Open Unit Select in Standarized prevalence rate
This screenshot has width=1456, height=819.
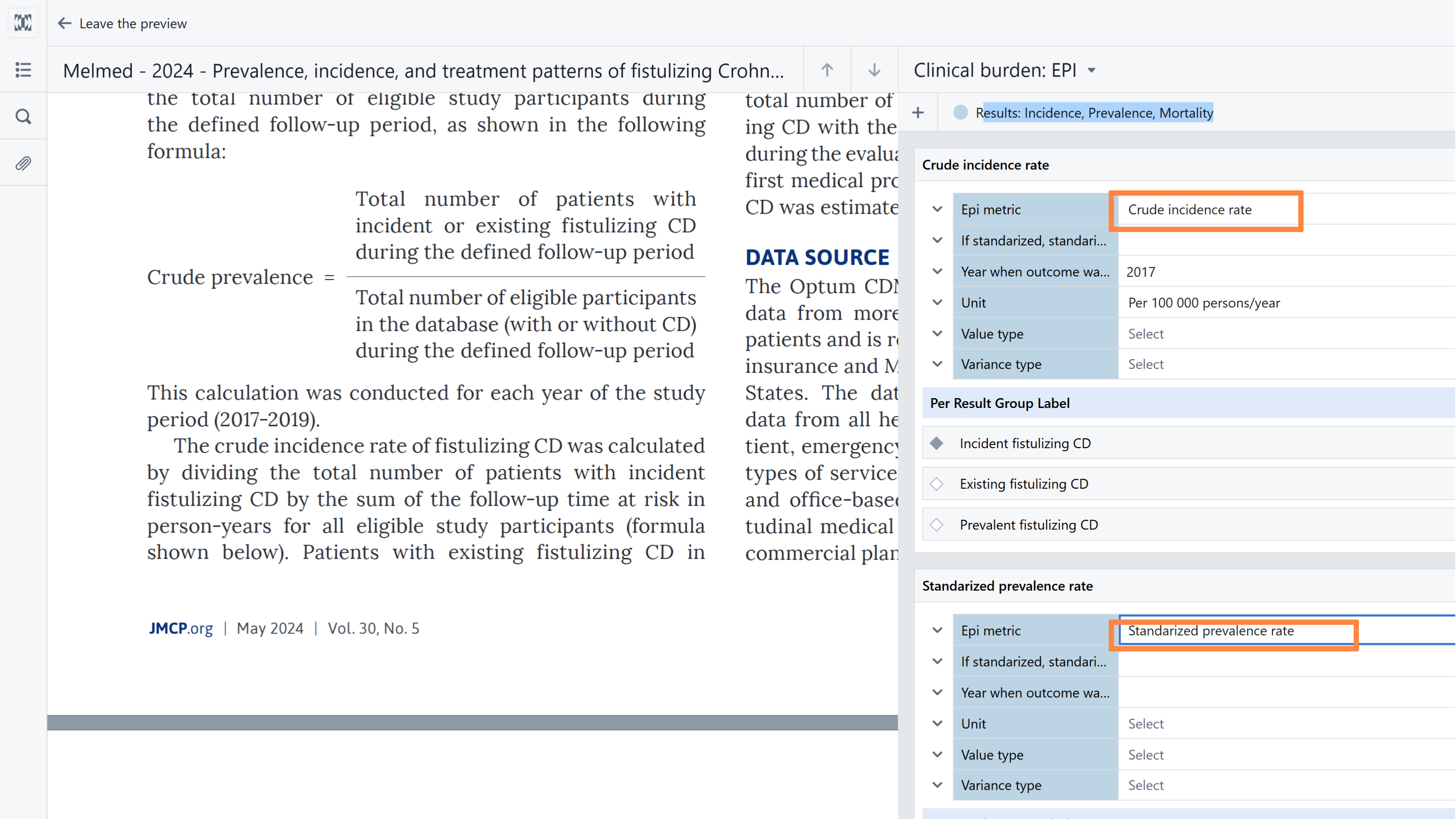pos(1287,723)
